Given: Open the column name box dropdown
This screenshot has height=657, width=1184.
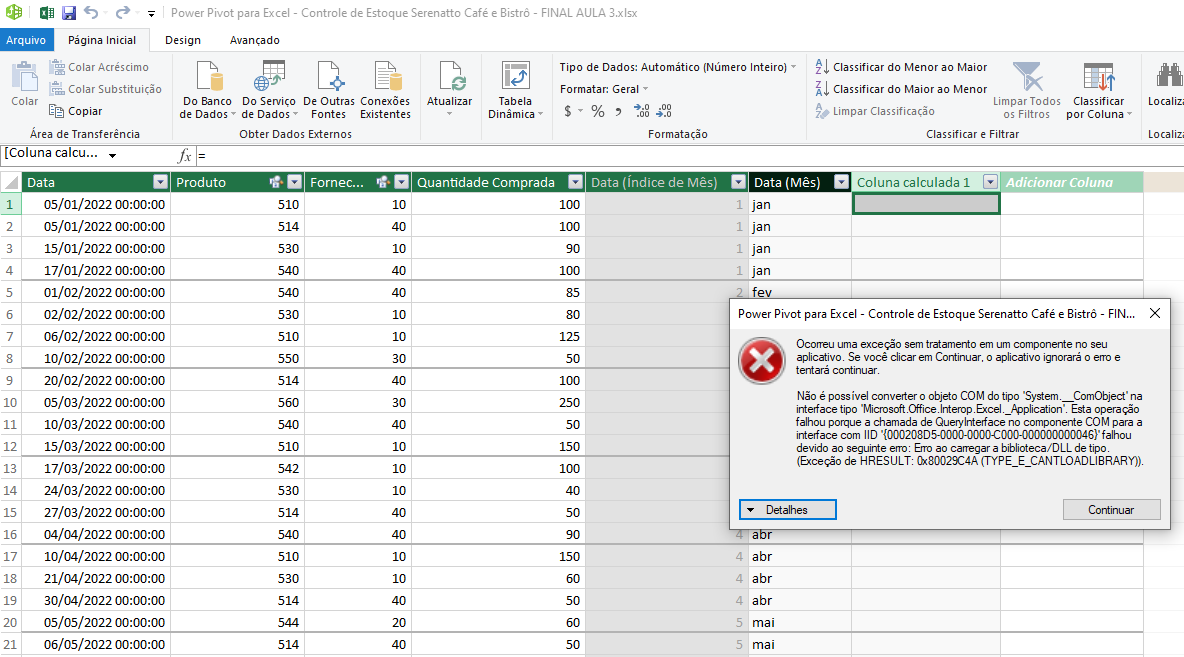Looking at the screenshot, I should [x=113, y=156].
